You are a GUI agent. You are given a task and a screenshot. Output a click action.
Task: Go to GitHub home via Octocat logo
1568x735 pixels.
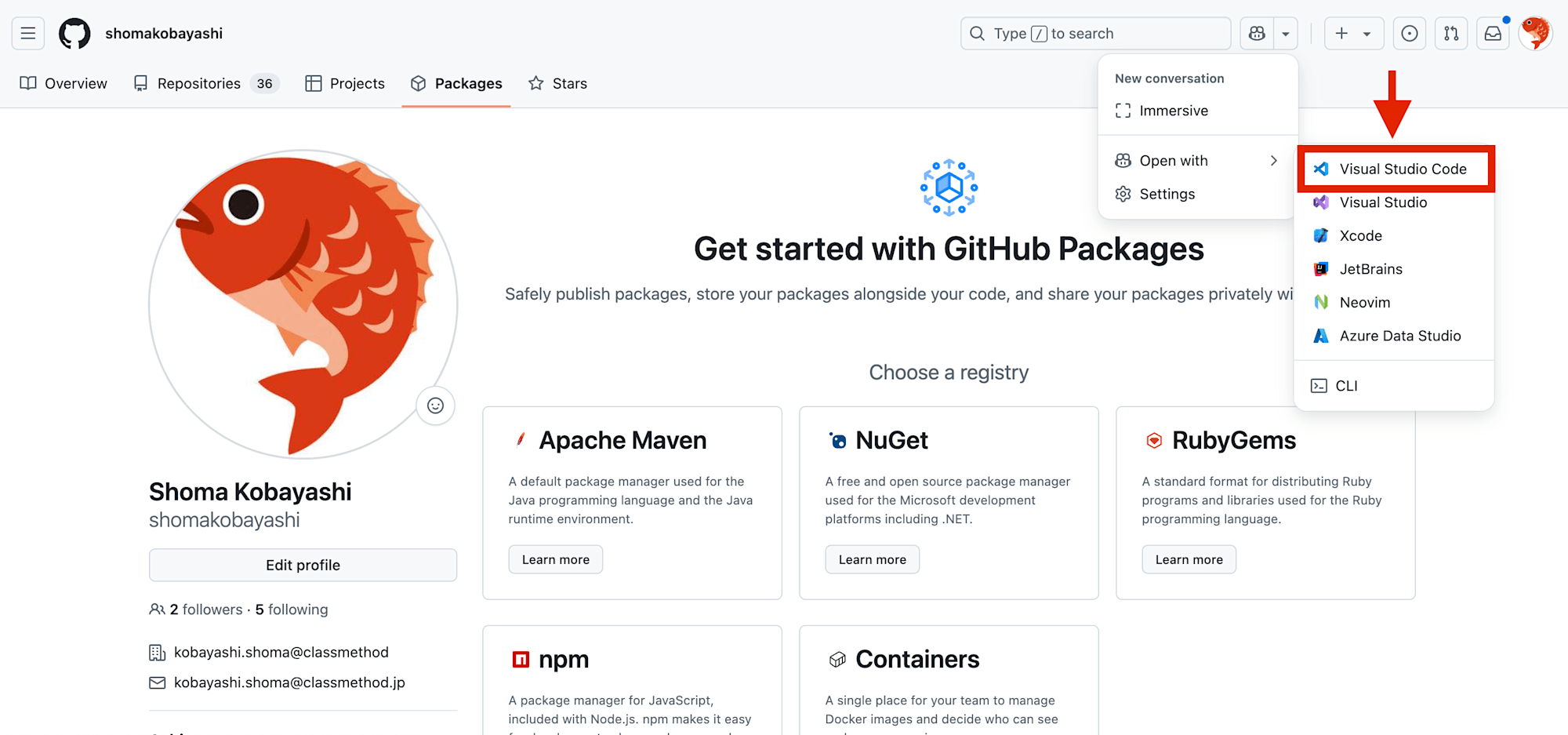tap(74, 33)
